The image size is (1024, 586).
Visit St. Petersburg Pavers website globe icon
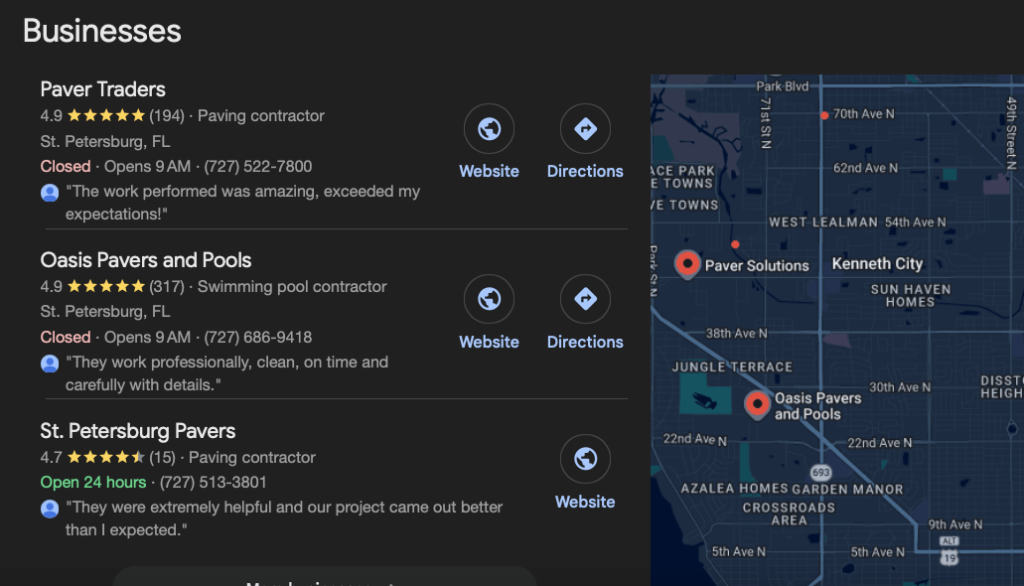tap(585, 460)
